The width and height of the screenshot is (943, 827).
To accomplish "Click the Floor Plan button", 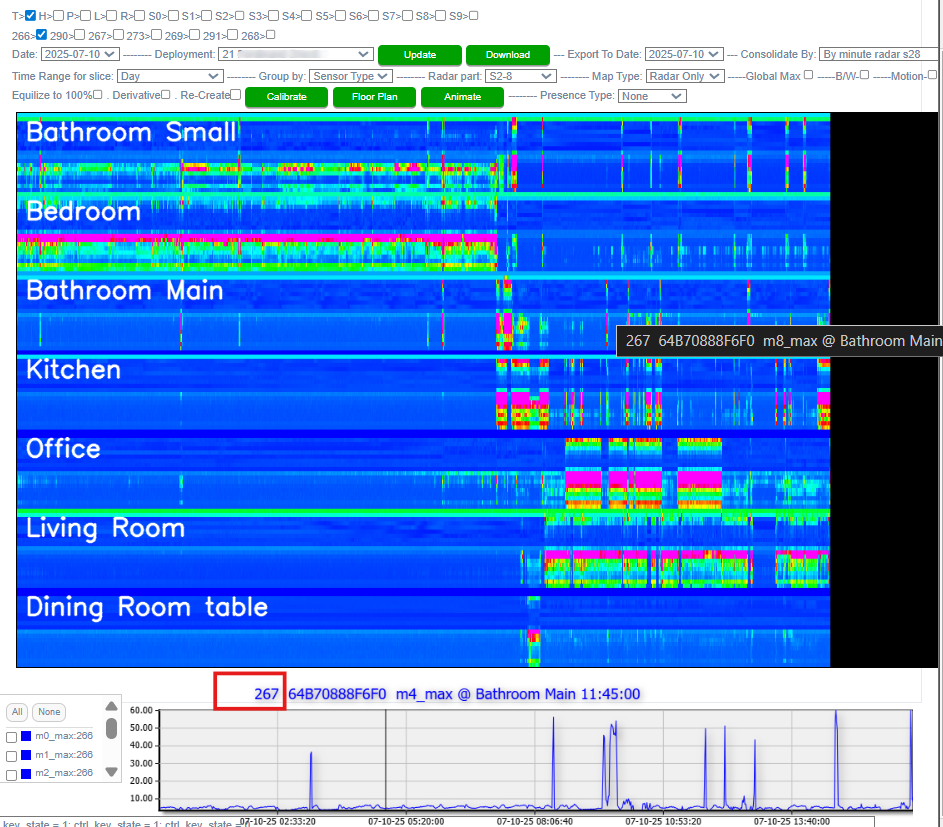I will tap(375, 97).
